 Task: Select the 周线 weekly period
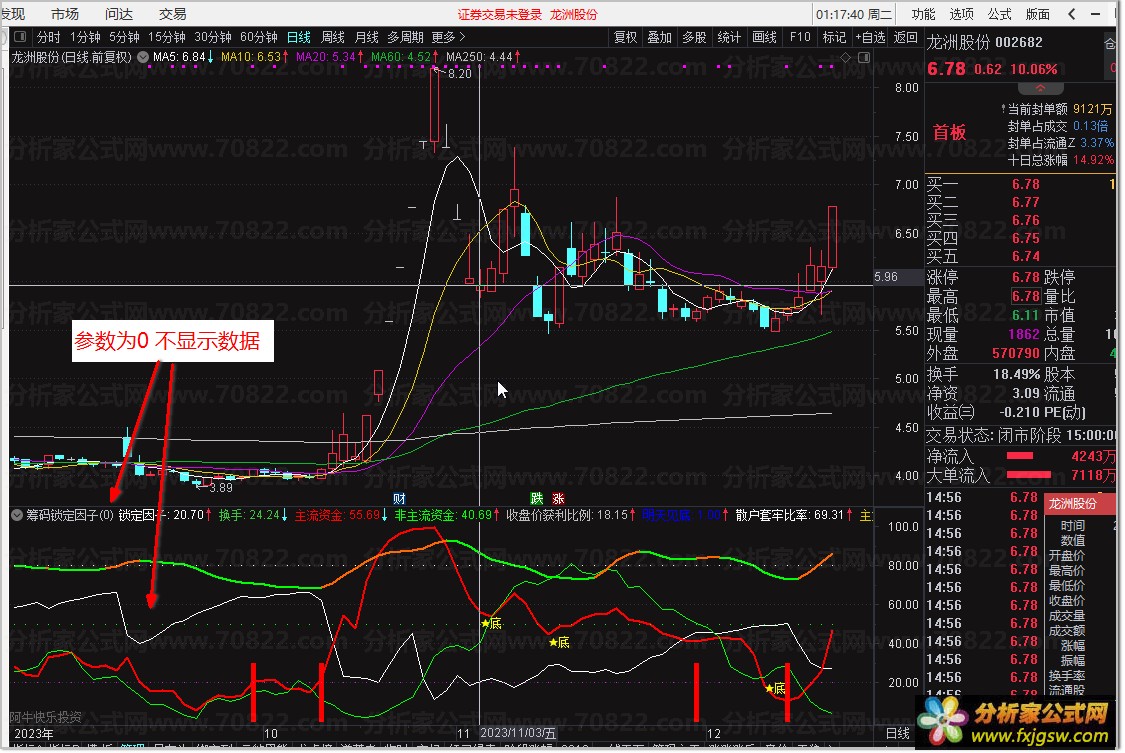tap(333, 37)
